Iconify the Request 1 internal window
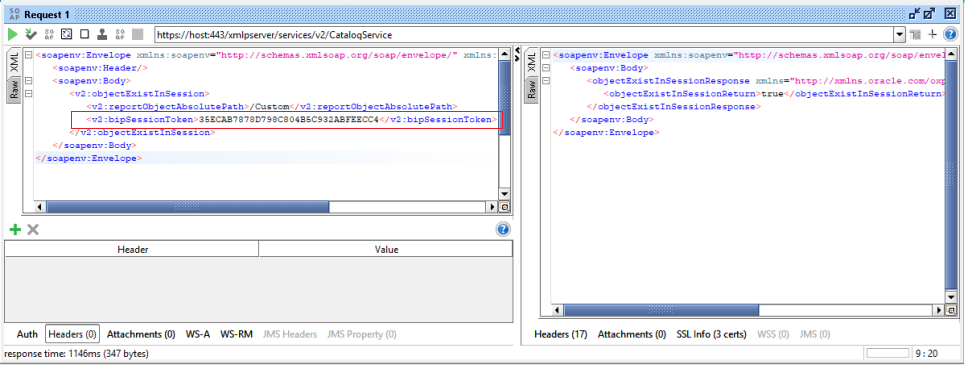The width and height of the screenshot is (966, 365). coord(914,14)
